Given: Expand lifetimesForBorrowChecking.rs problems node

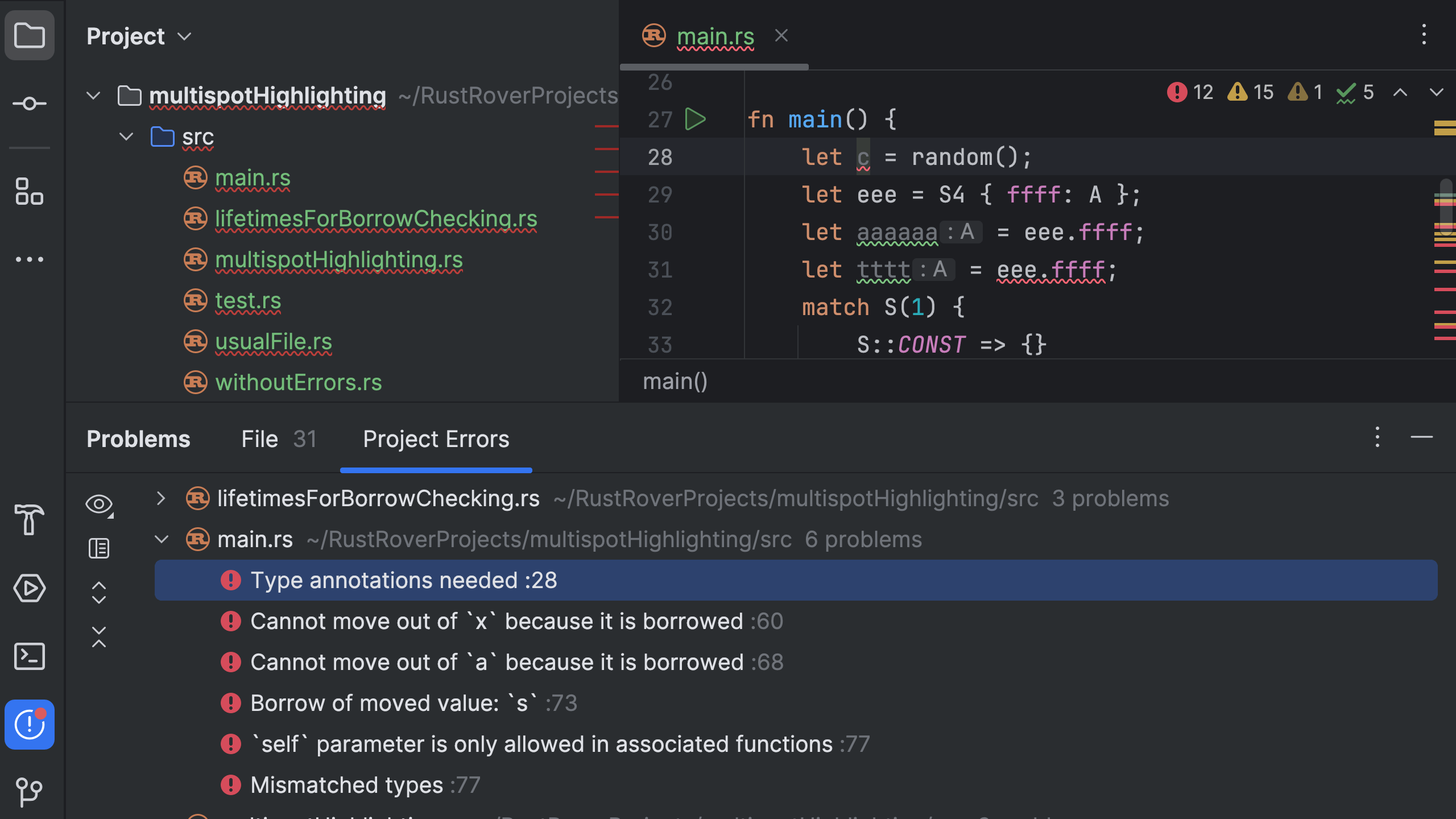Looking at the screenshot, I should (161, 498).
